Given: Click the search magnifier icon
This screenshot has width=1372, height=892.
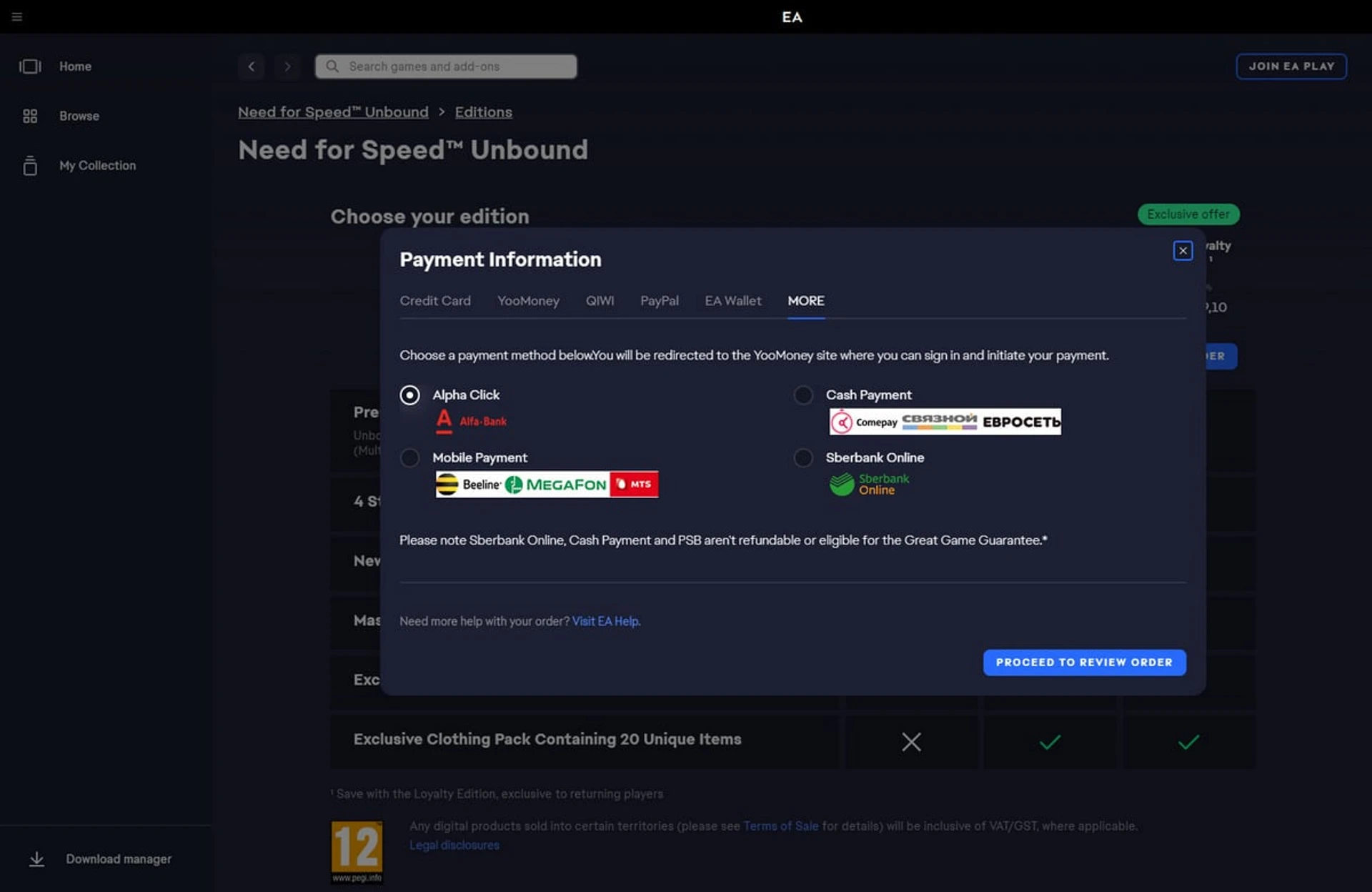Looking at the screenshot, I should [332, 66].
